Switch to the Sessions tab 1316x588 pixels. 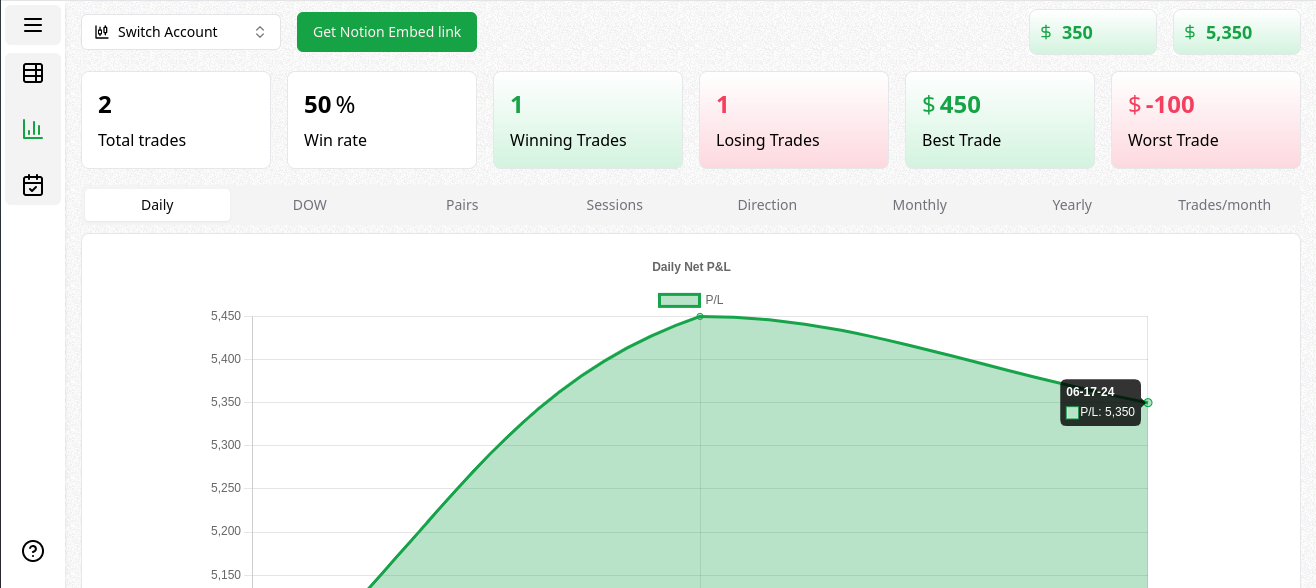614,205
